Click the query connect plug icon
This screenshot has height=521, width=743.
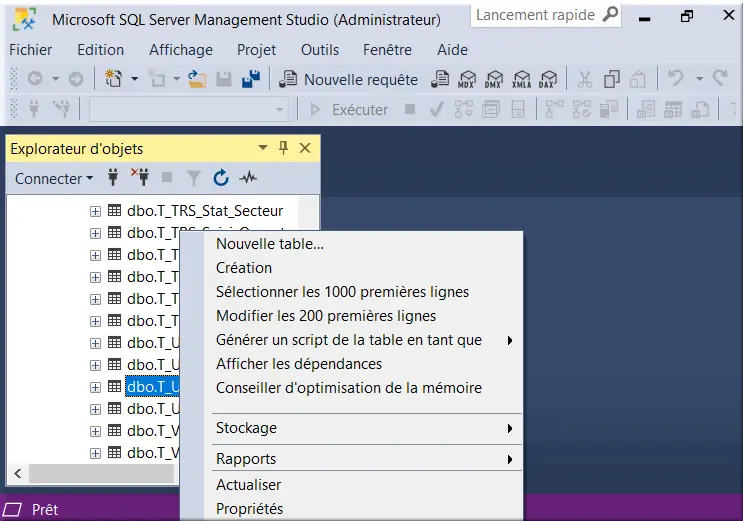34,110
